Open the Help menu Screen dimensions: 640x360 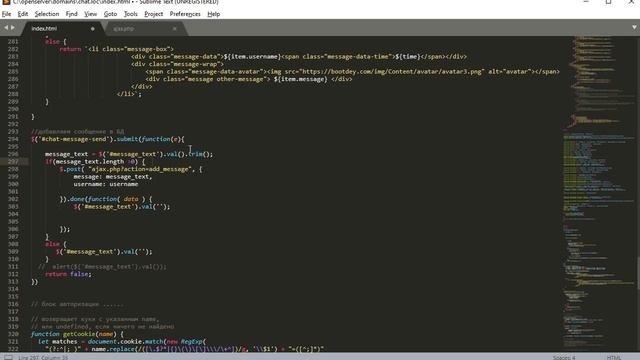point(213,14)
